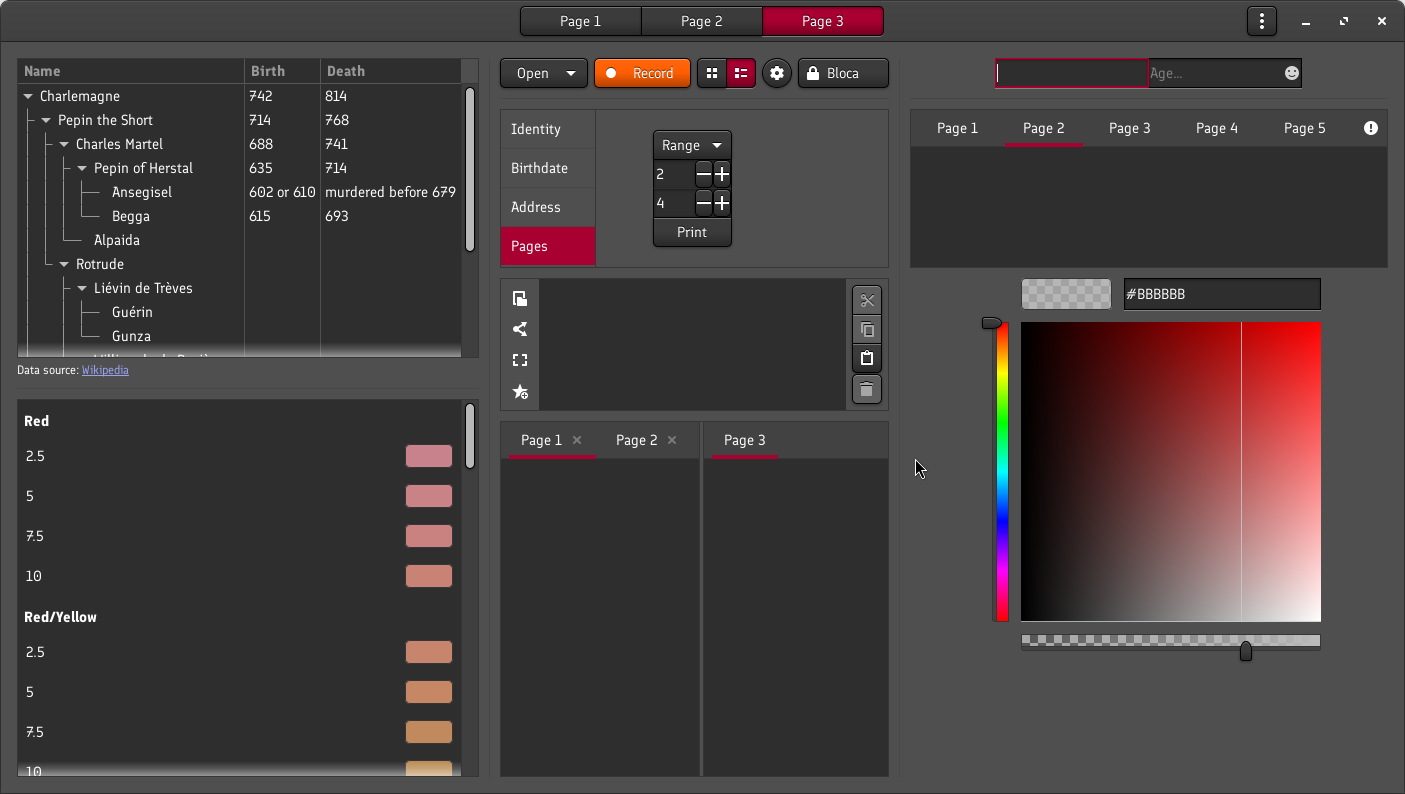Click the Record button
Image resolution: width=1405 pixels, height=794 pixels.
click(642, 73)
